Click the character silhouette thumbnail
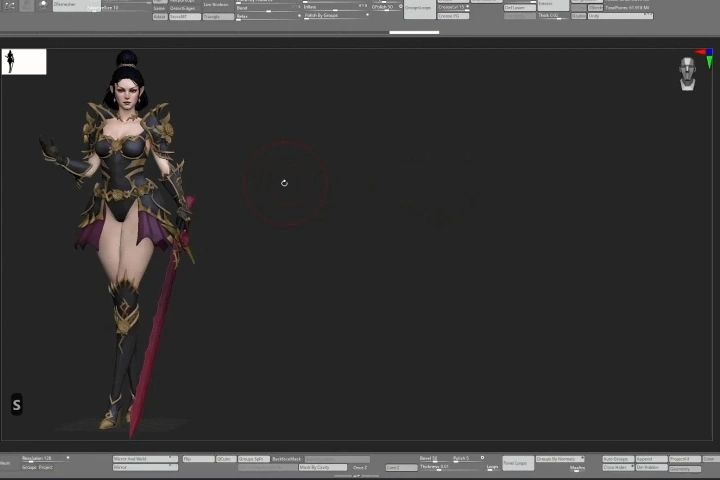 click(x=24, y=62)
